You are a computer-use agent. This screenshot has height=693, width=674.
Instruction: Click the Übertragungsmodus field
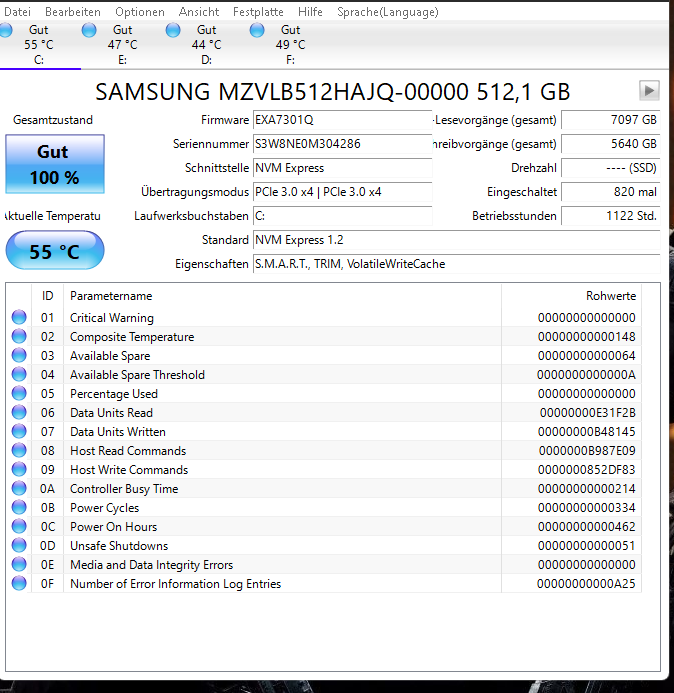coord(343,192)
